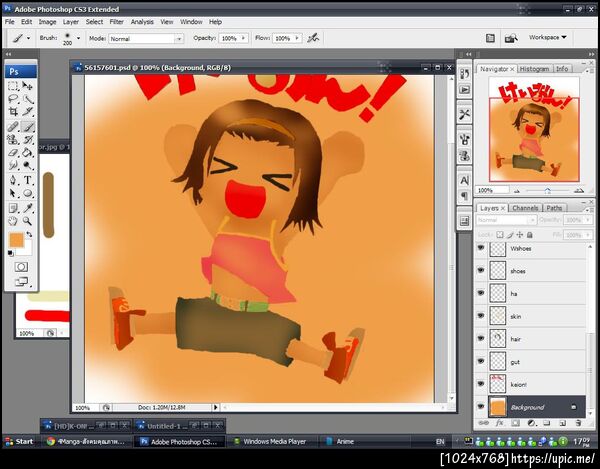Select the Path Selection tool
The height and width of the screenshot is (469, 600).
pos(13,193)
